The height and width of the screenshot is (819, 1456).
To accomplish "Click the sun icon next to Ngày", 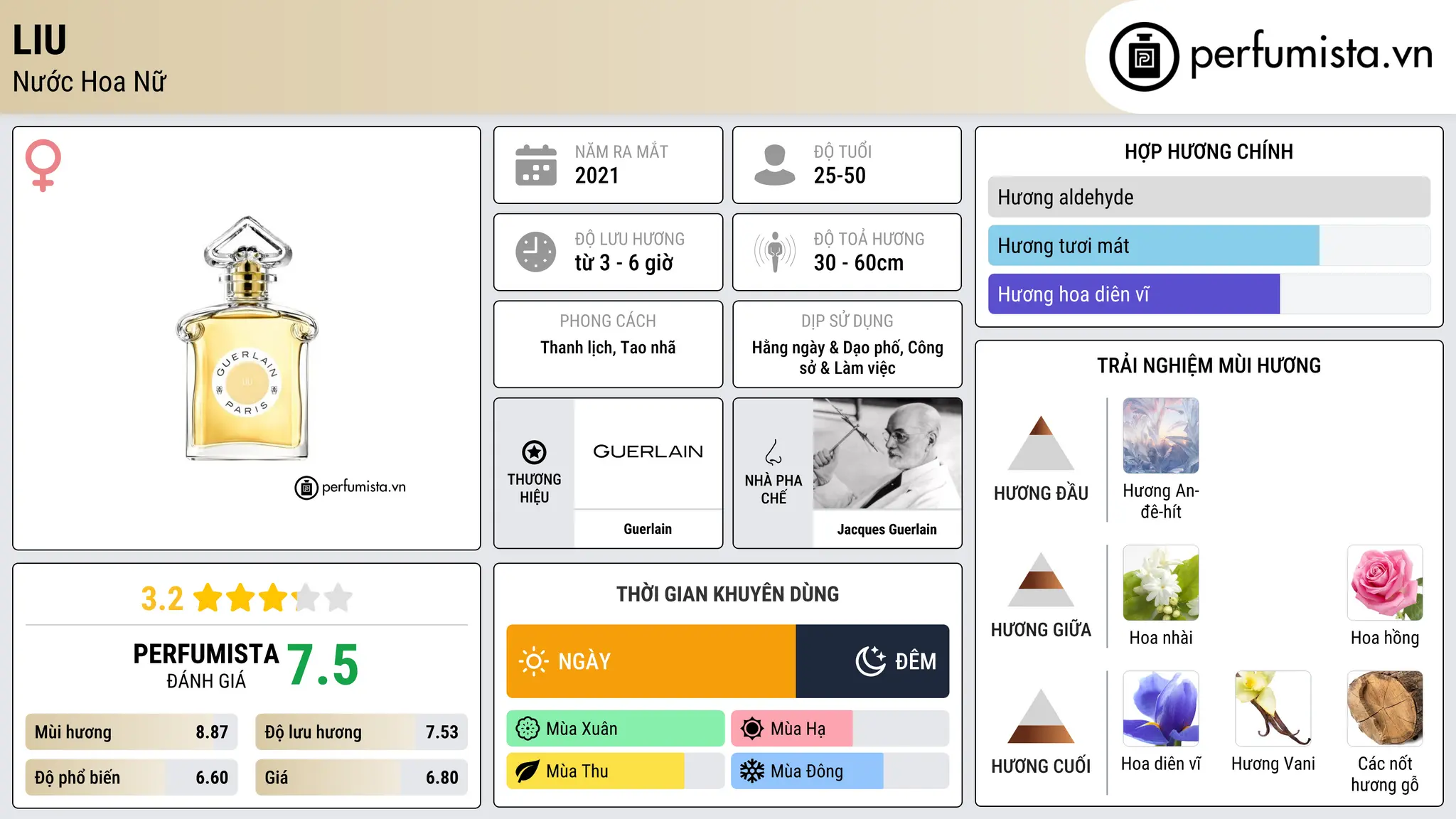I will tap(533, 661).
